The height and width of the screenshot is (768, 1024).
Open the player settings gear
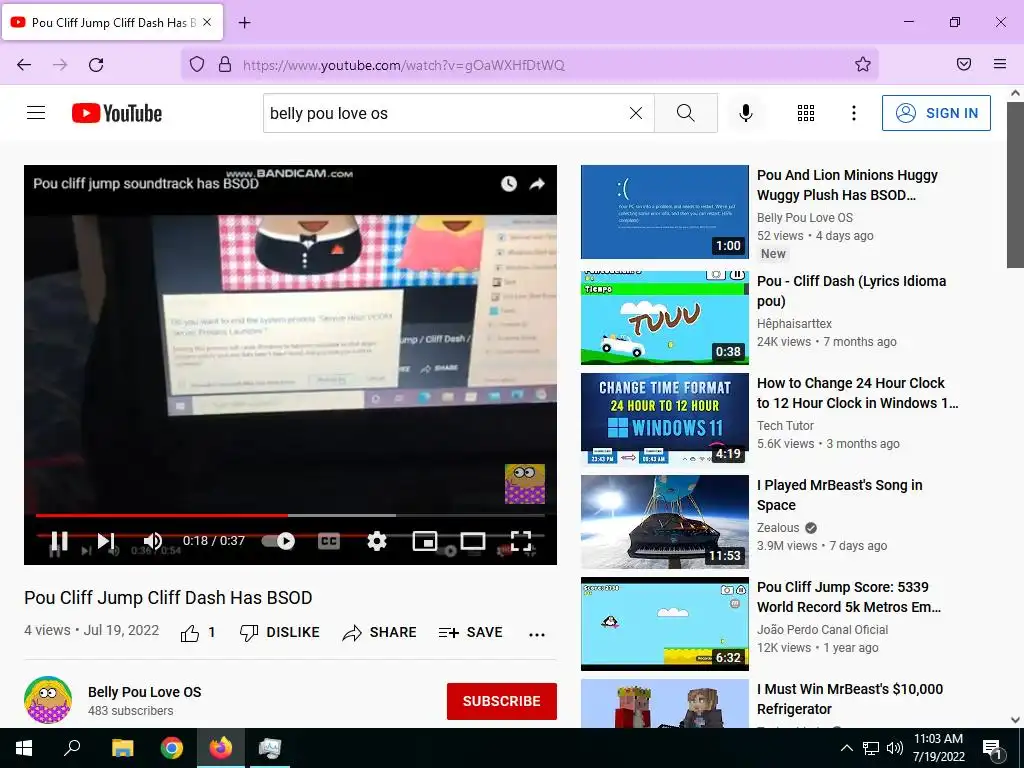click(x=377, y=541)
